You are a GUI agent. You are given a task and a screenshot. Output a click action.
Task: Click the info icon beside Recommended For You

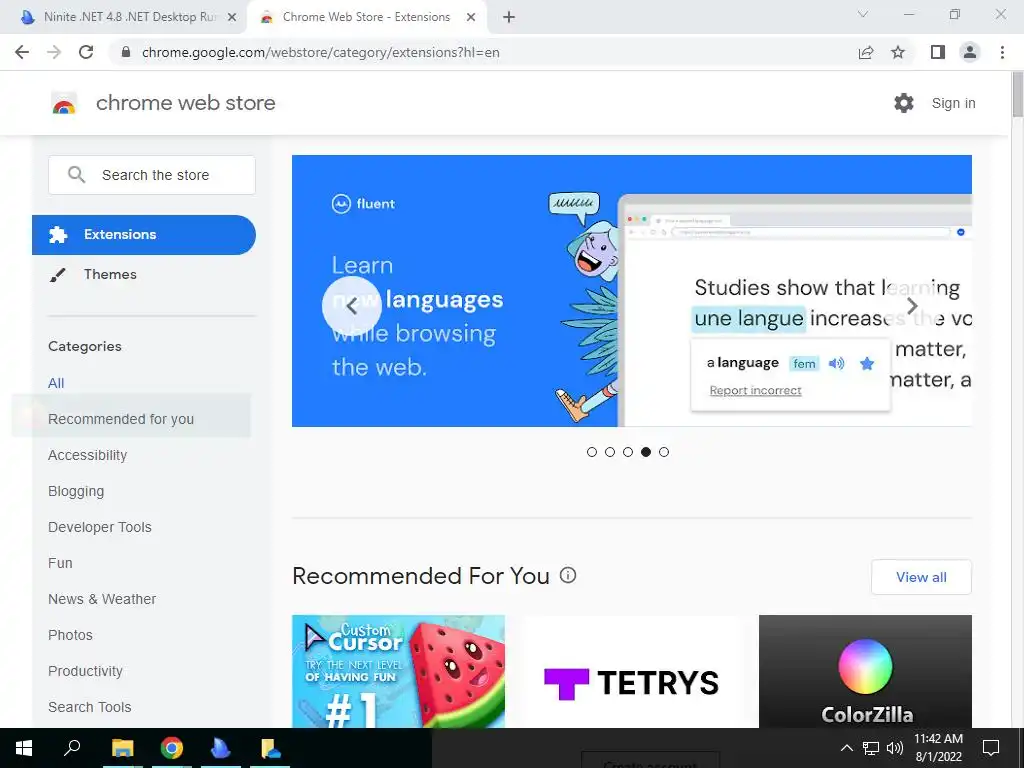(568, 575)
